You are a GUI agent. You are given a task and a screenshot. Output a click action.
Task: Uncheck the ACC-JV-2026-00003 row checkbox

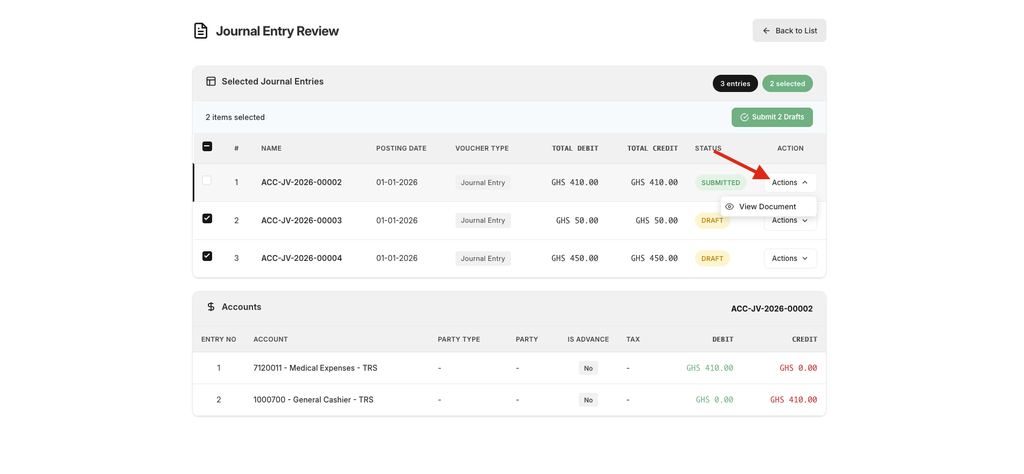pos(207,218)
